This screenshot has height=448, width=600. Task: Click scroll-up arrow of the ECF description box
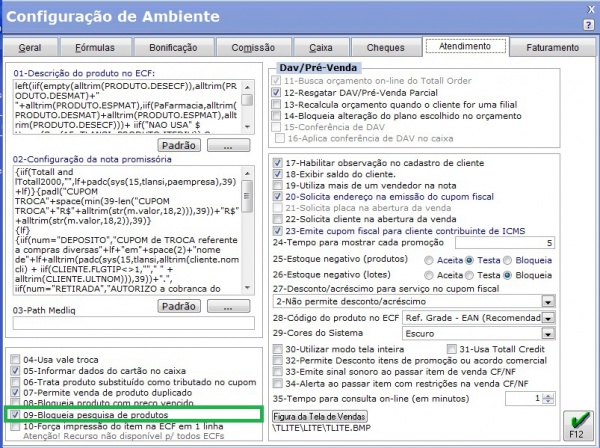pyautogui.click(x=248, y=87)
